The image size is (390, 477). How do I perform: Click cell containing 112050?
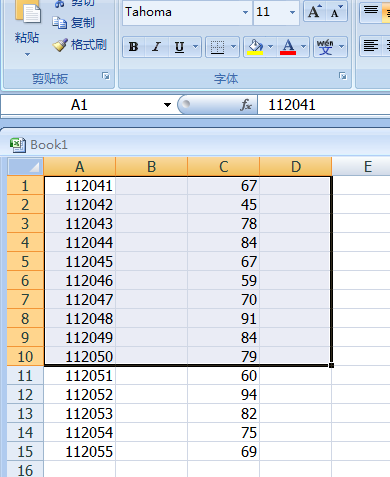80,356
